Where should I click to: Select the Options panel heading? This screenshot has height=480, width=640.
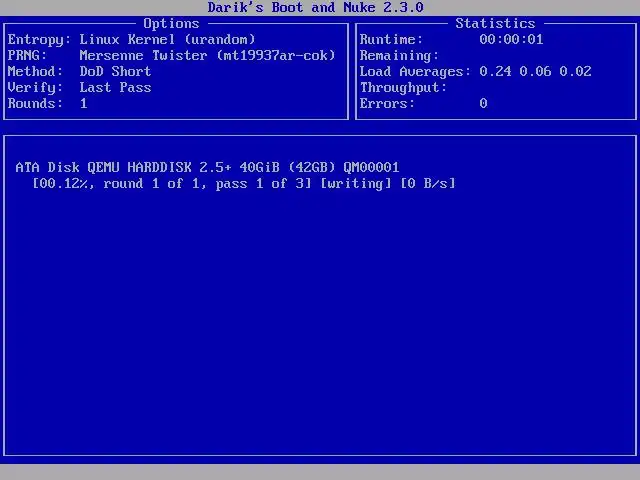(x=171, y=24)
